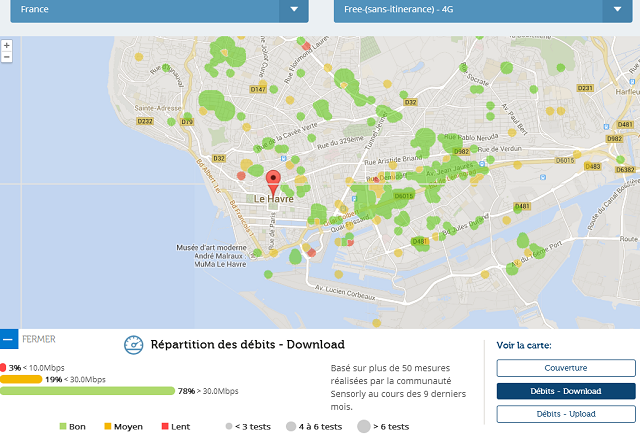The height and width of the screenshot is (435, 640).
Task: Click the 3% < 10.0Mbps value
Action: [37, 368]
